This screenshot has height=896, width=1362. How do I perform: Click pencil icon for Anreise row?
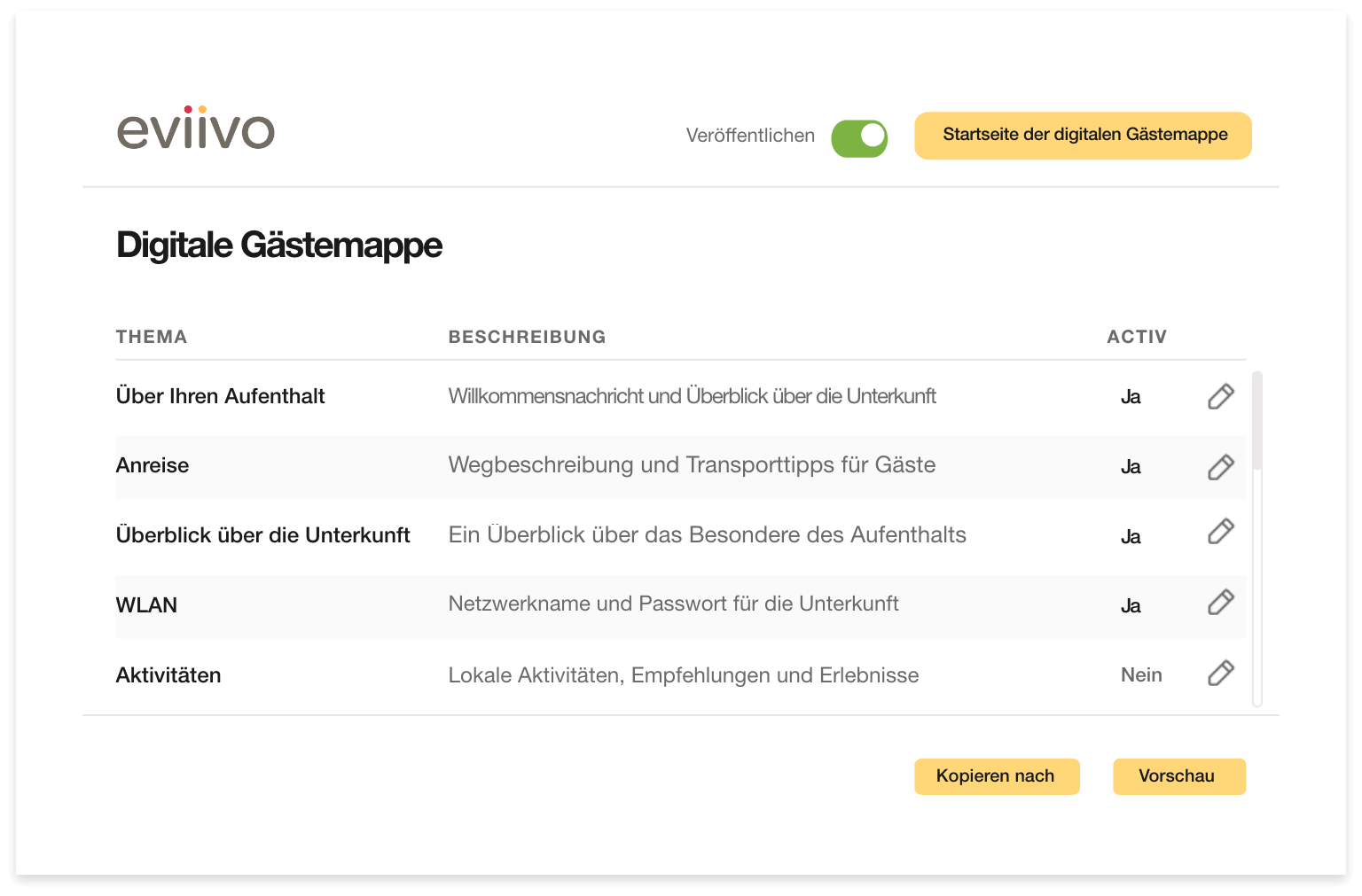(x=1221, y=467)
